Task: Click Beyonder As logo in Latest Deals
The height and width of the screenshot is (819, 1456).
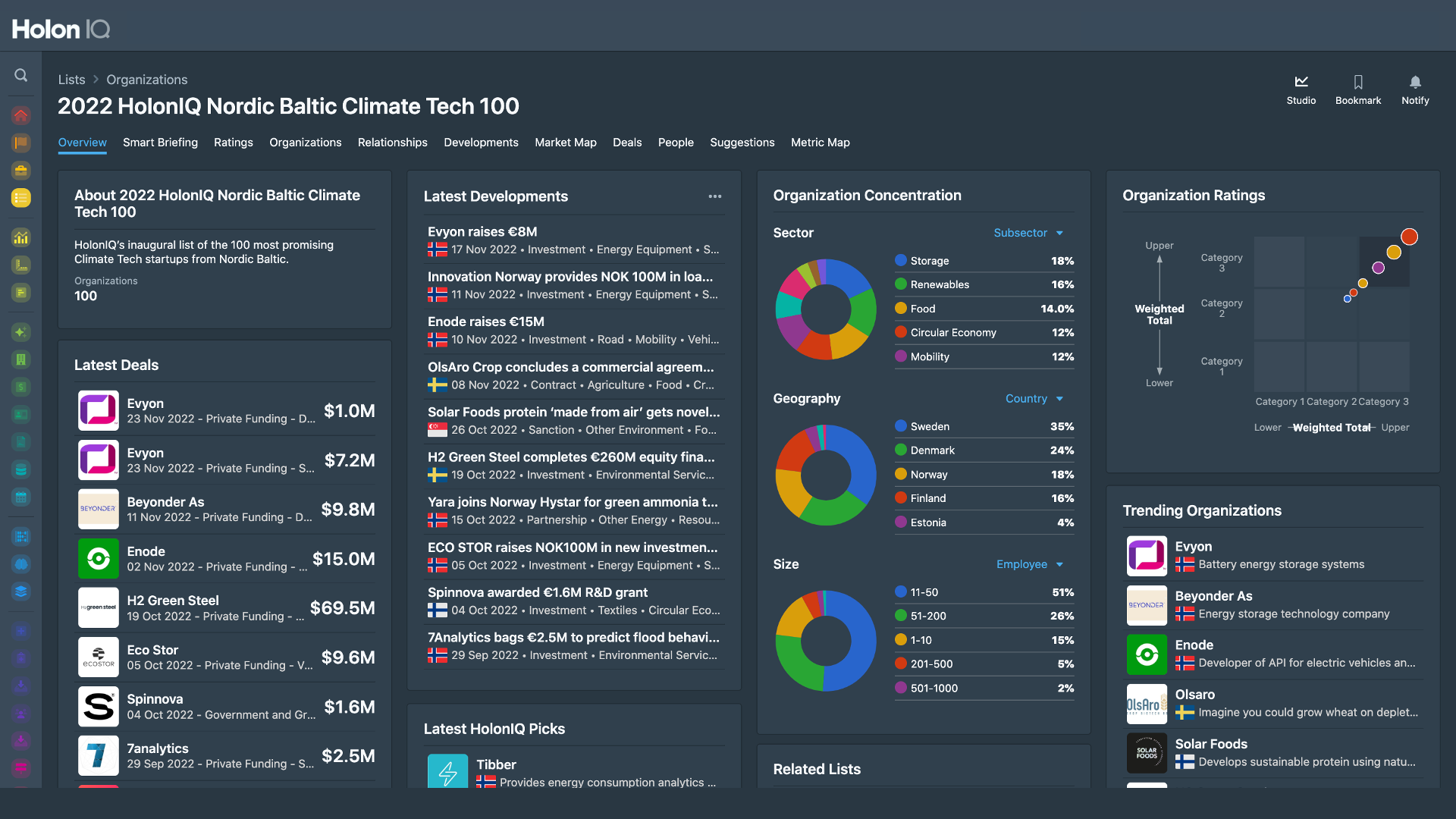Action: point(99,509)
